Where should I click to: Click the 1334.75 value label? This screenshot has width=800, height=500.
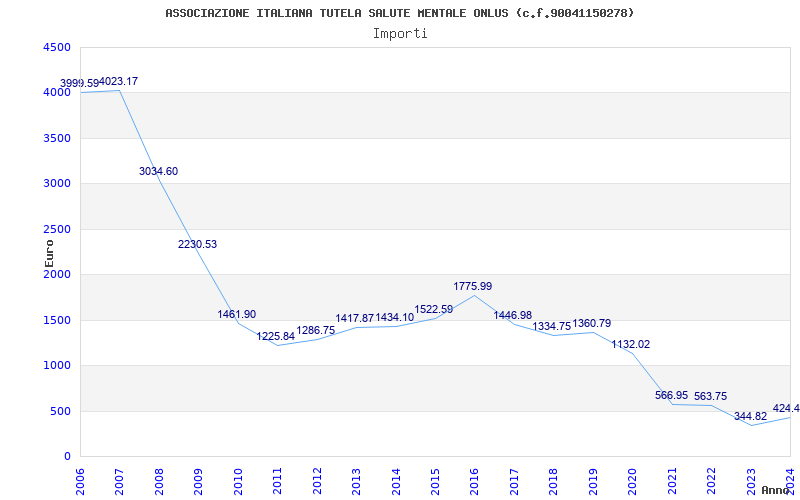pos(552,327)
